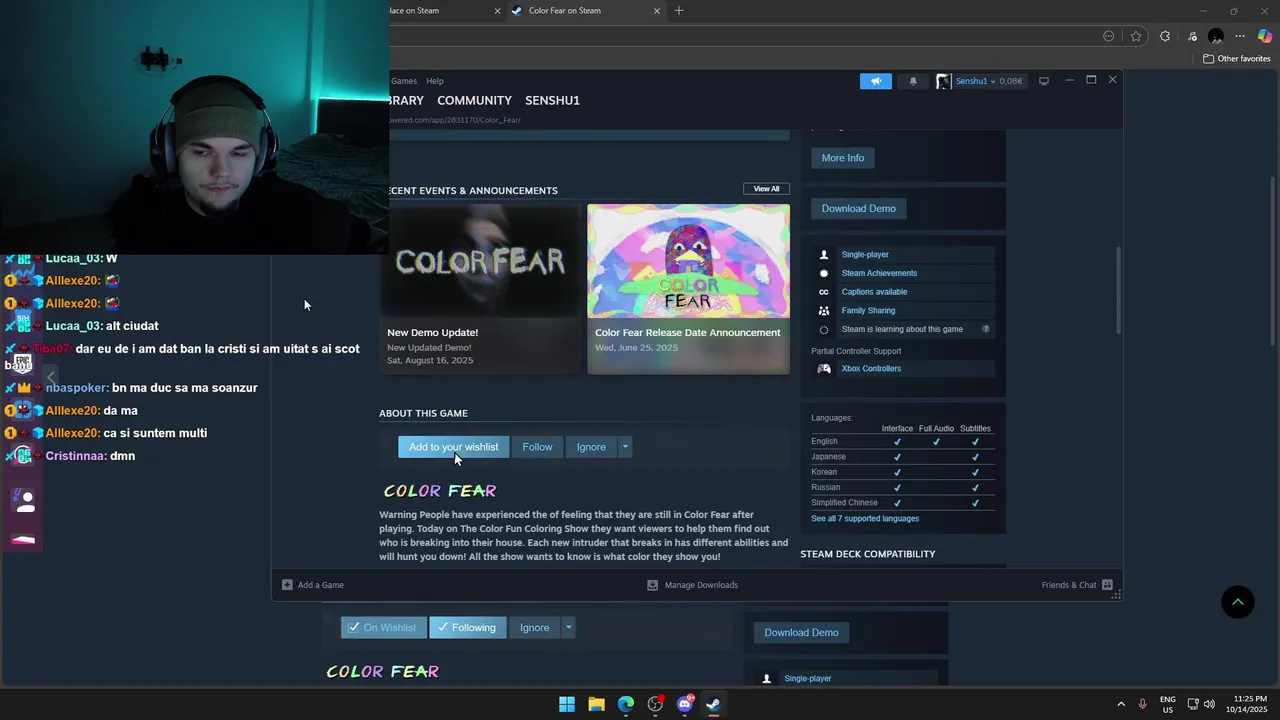Open browser settings and more ellipsis
1280x720 pixels.
1240,36
